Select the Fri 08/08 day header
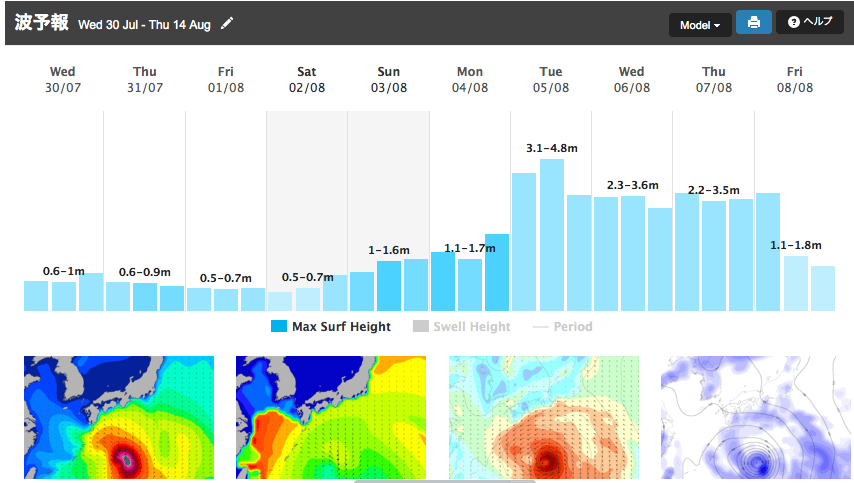The width and height of the screenshot is (854, 483). point(794,80)
